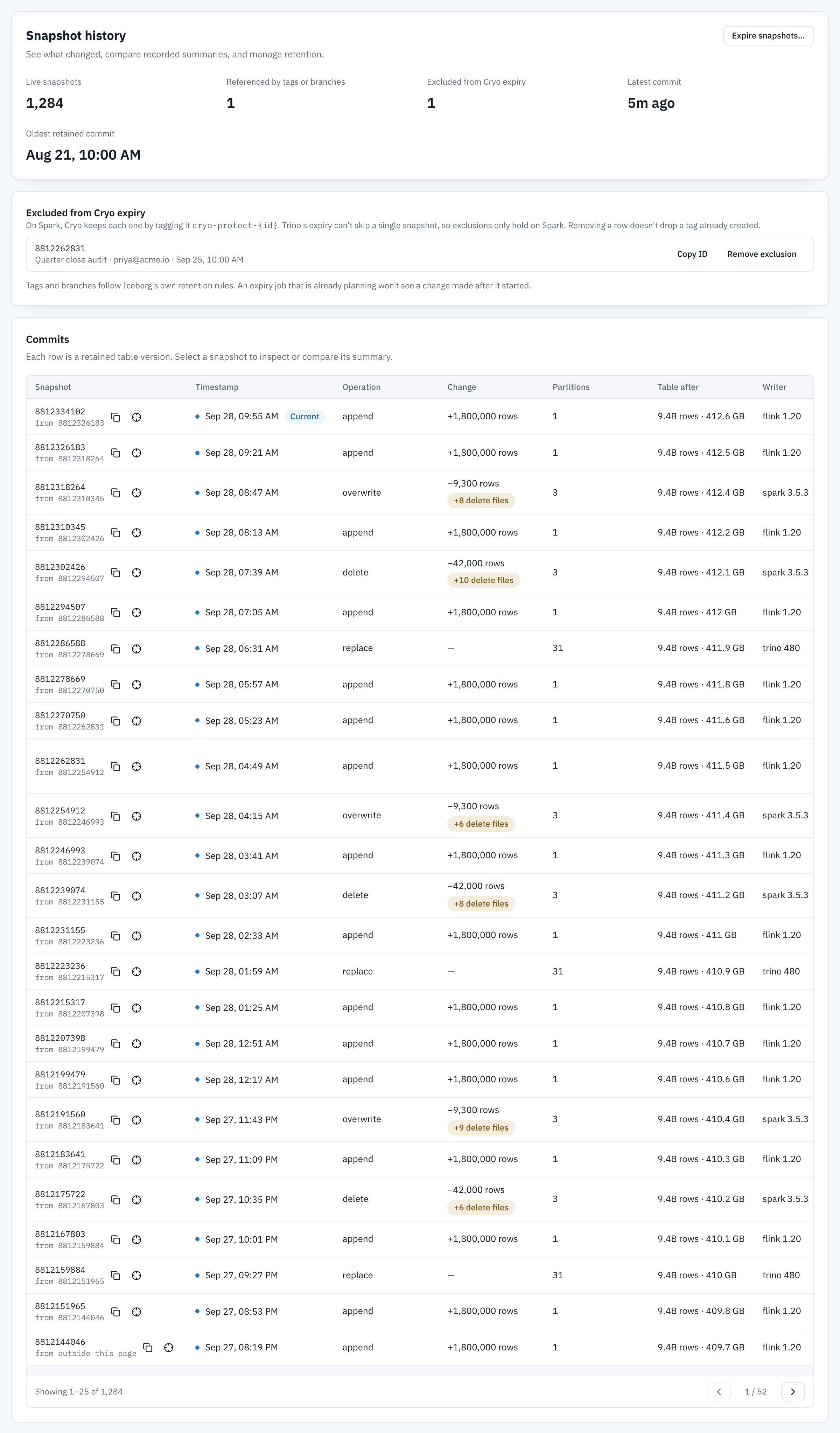
Task: Click the crosshair icon on row 8812144046
Action: point(169,1348)
